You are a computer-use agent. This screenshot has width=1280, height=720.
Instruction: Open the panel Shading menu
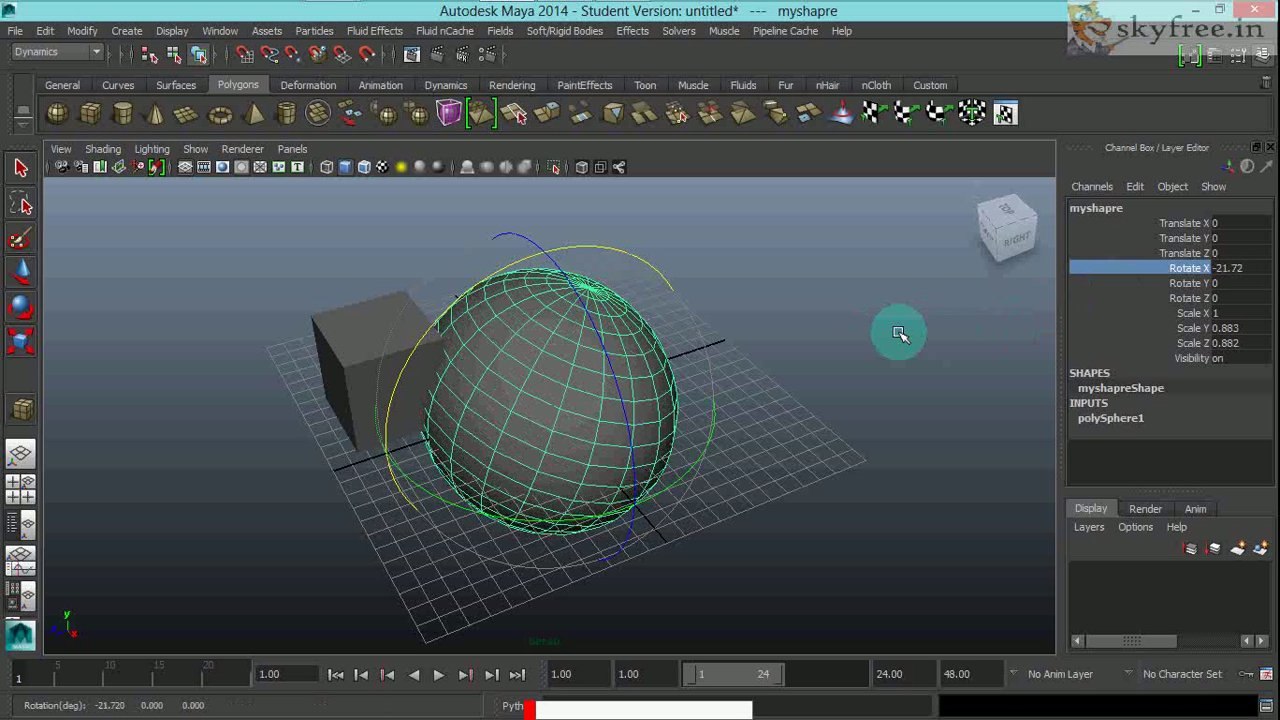coord(103,149)
